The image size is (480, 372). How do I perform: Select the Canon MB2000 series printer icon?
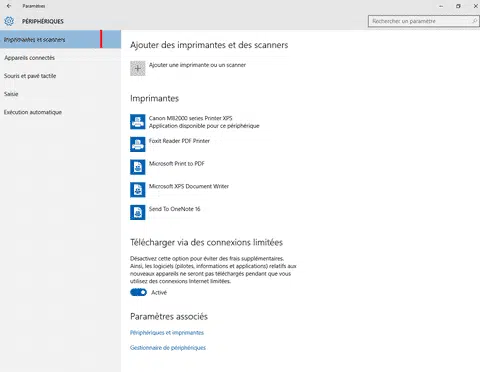(138, 122)
